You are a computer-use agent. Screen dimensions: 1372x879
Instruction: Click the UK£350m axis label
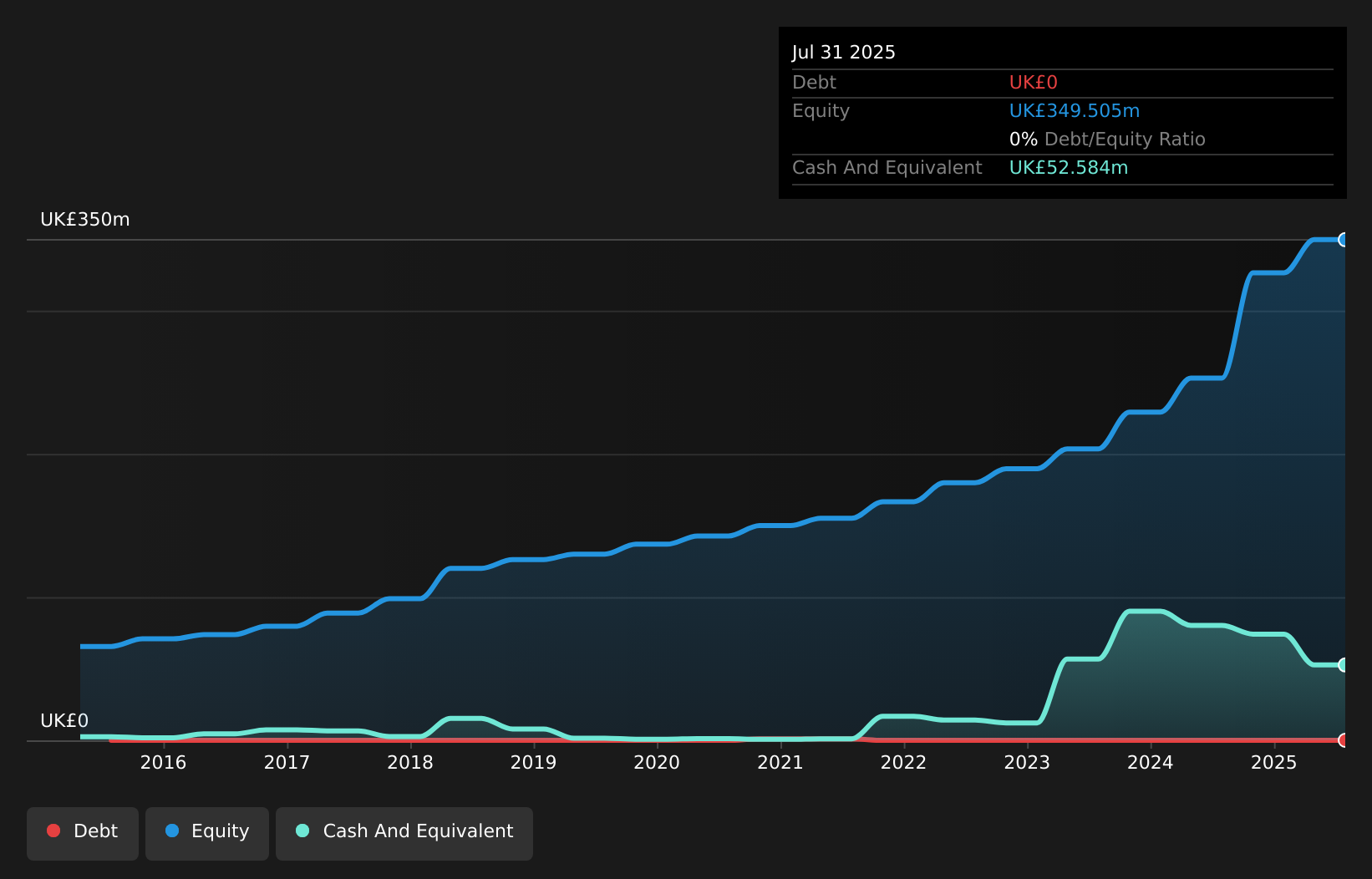[x=84, y=219]
